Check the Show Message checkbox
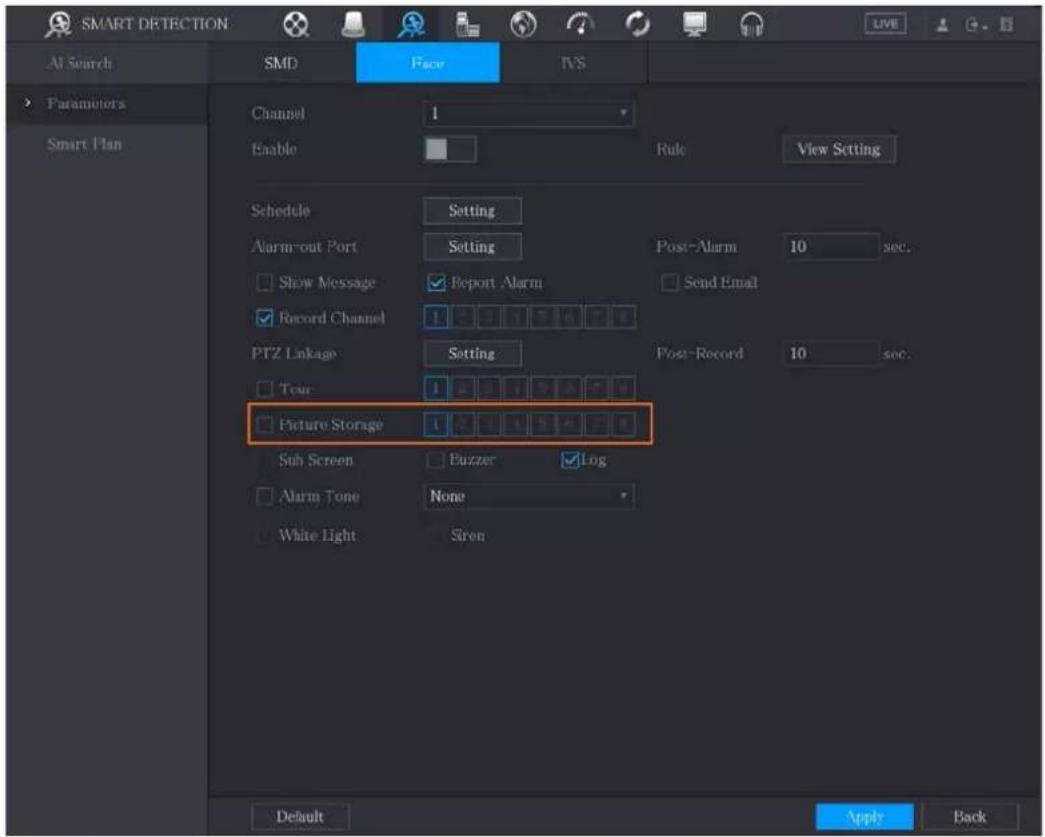The width and height of the screenshot is (1045, 837). point(265,283)
